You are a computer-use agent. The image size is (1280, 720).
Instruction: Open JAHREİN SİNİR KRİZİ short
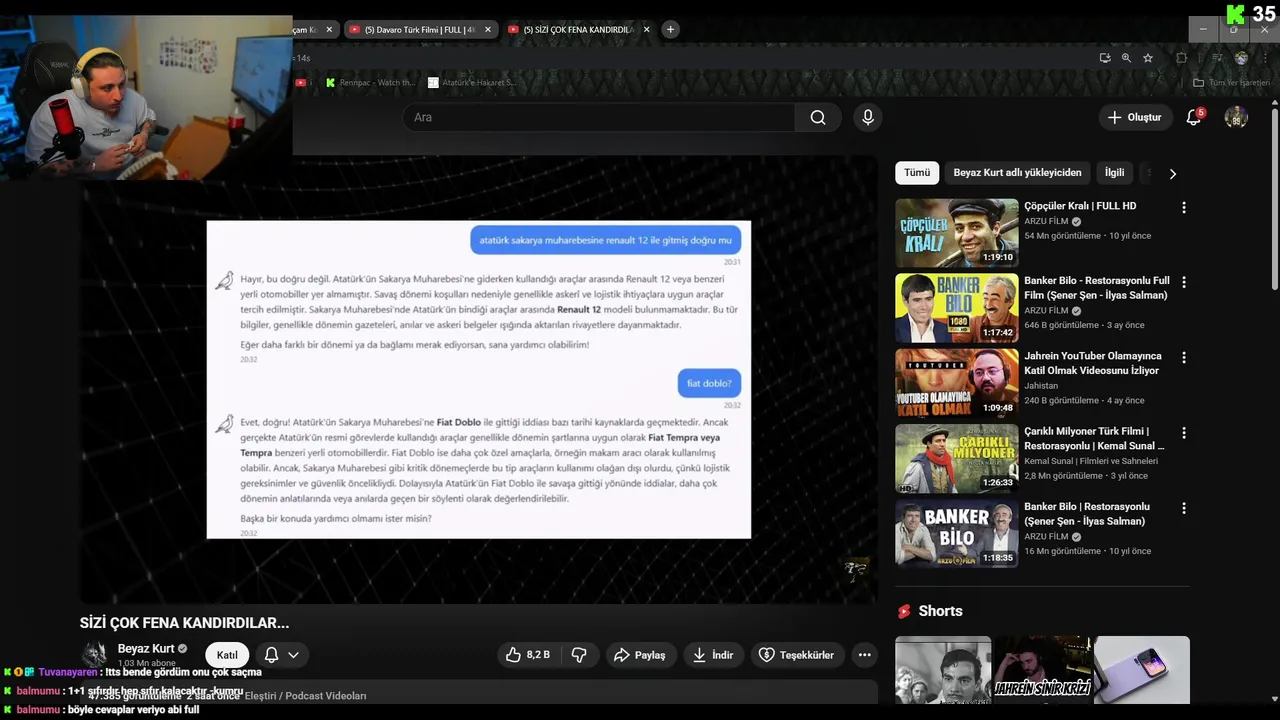coord(1042,670)
